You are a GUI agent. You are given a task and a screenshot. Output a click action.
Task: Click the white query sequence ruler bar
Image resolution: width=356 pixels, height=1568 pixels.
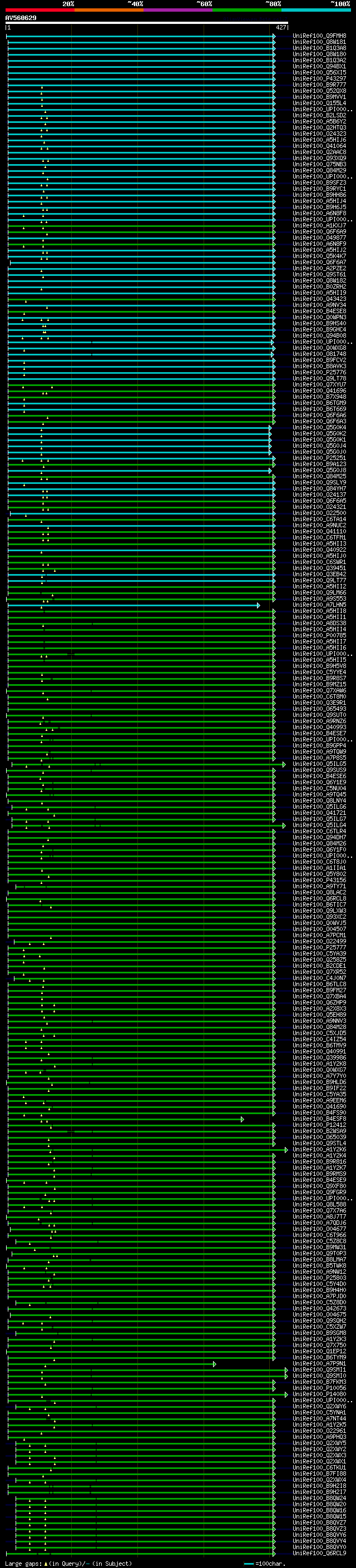(146, 22)
